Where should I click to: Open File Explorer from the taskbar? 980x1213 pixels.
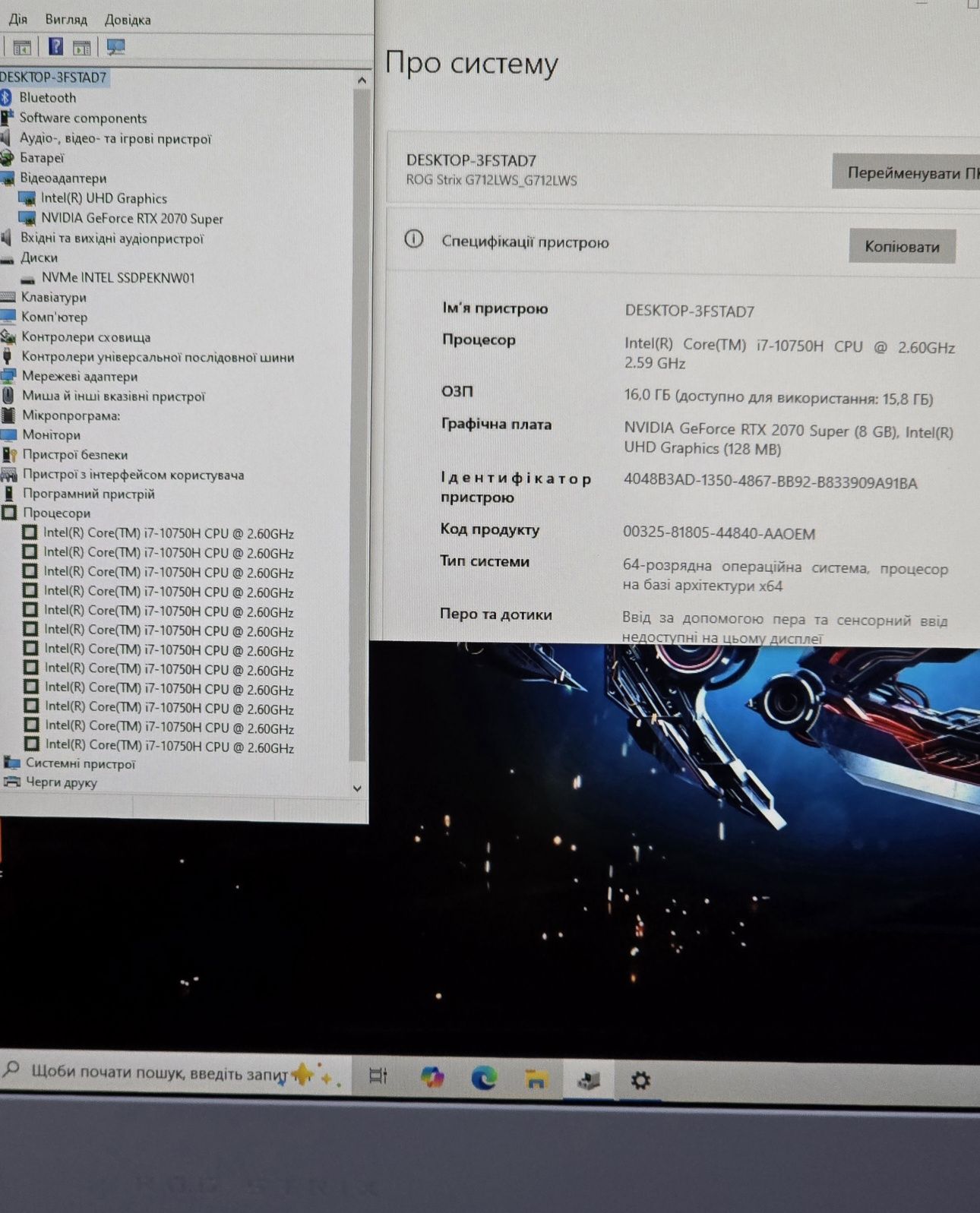pos(536,1079)
